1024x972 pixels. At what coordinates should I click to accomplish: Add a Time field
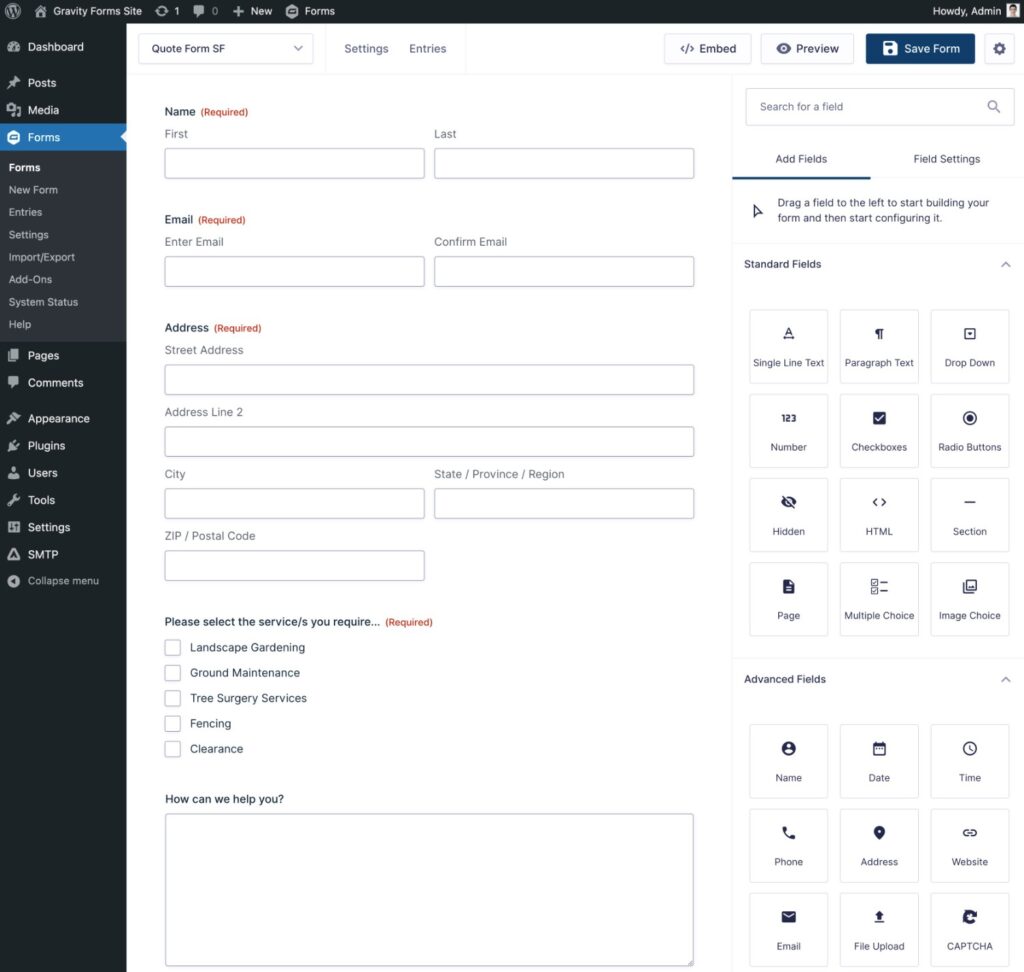(969, 762)
